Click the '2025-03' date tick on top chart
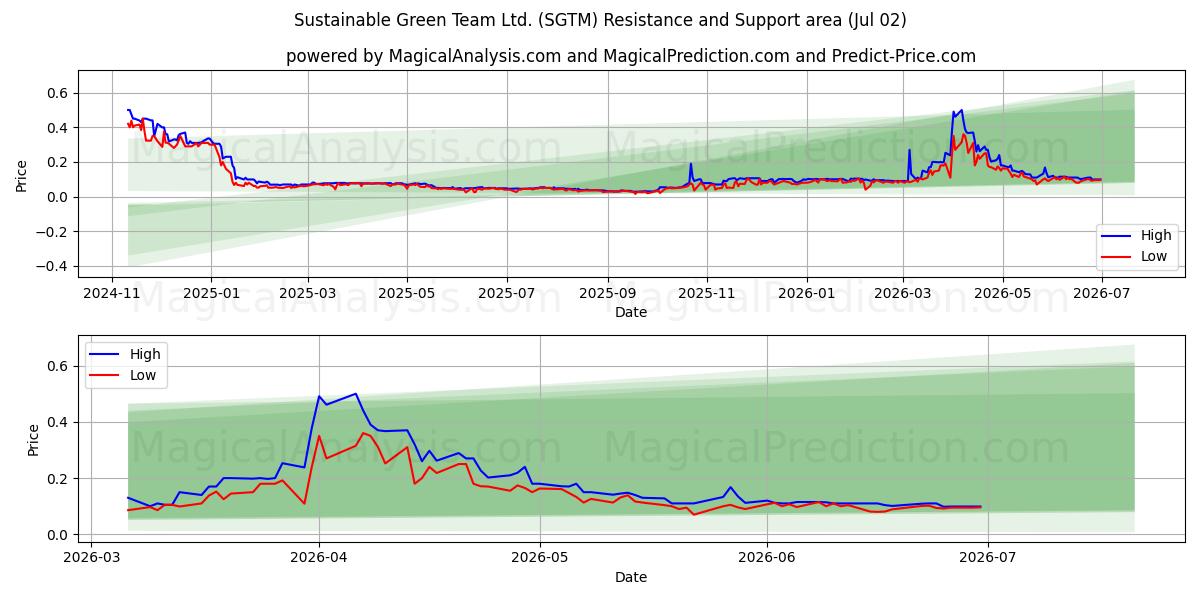 click(x=307, y=293)
